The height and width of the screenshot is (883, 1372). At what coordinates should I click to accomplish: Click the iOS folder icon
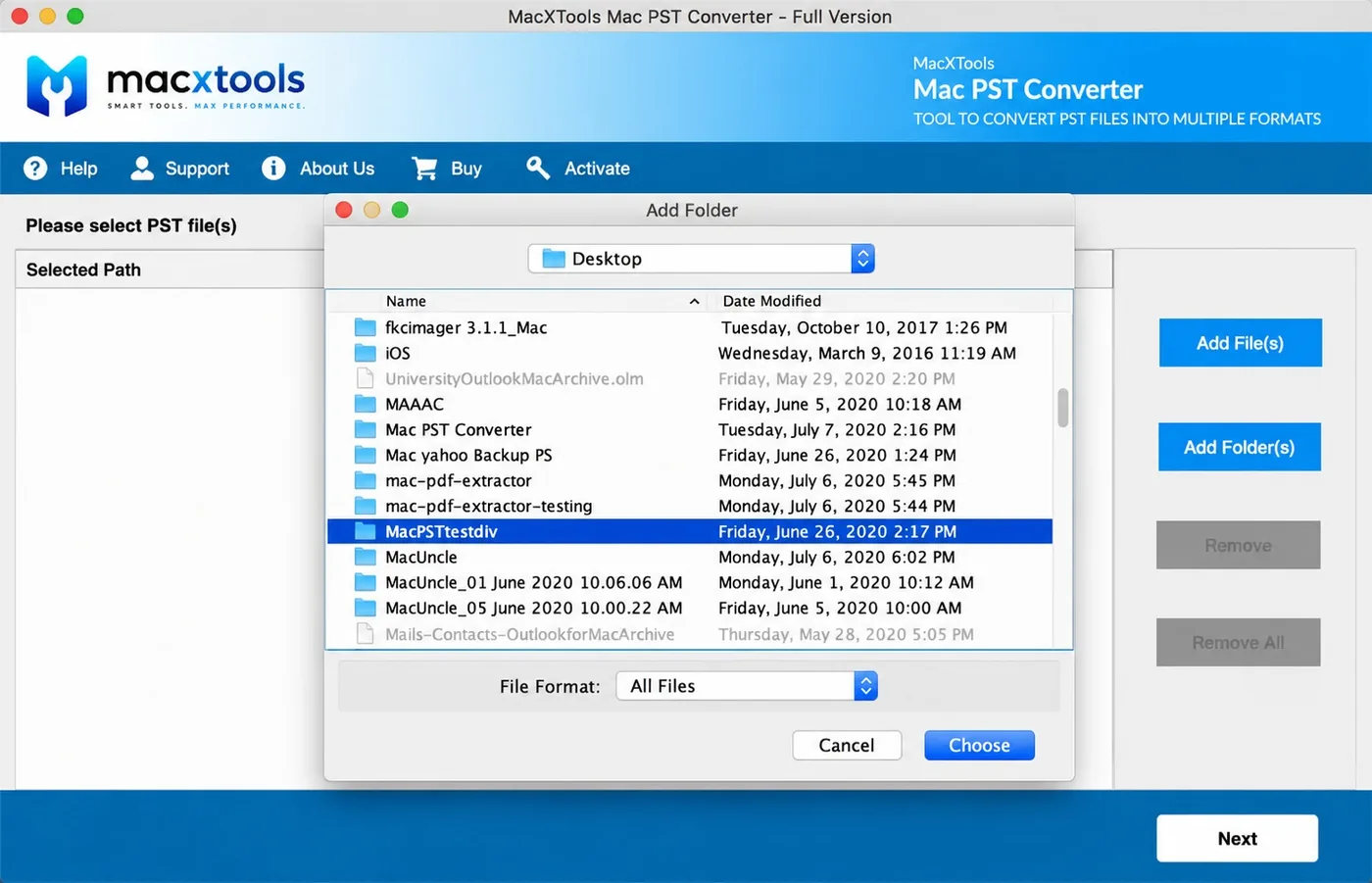coord(366,353)
